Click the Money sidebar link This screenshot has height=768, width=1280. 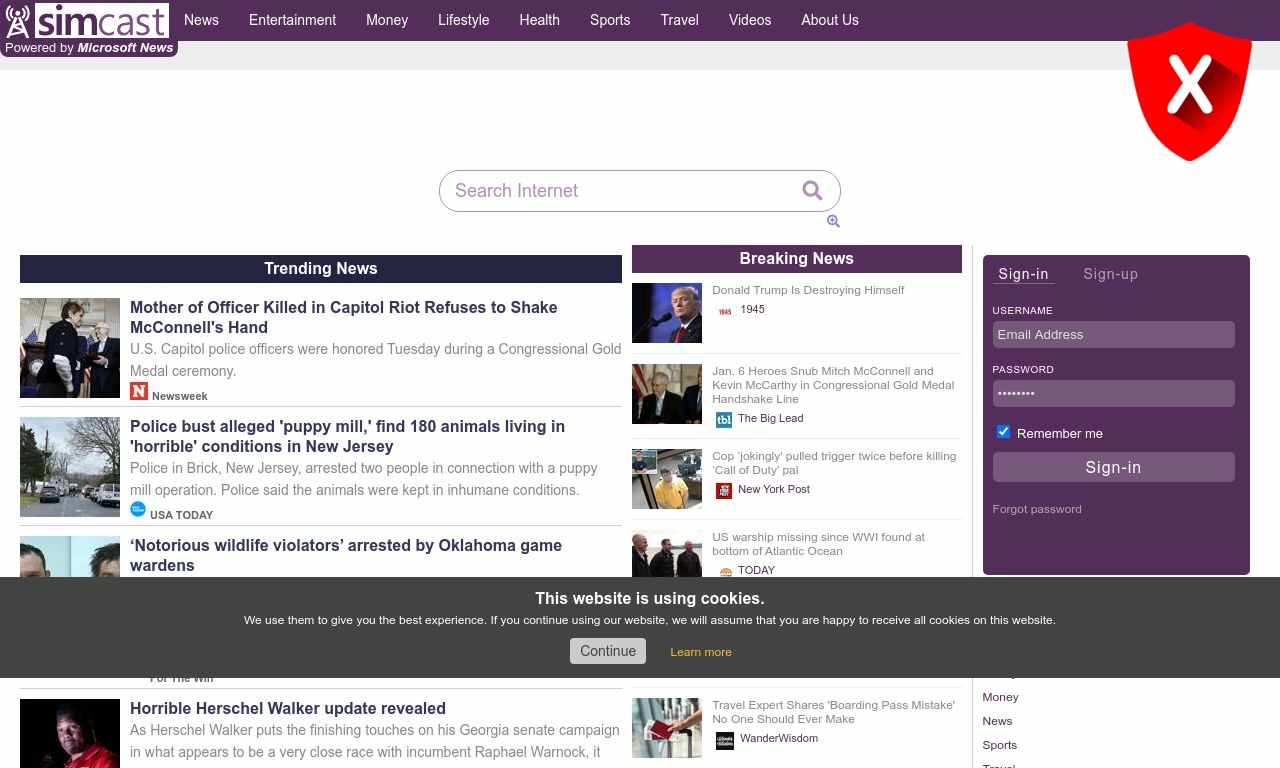[1000, 697]
